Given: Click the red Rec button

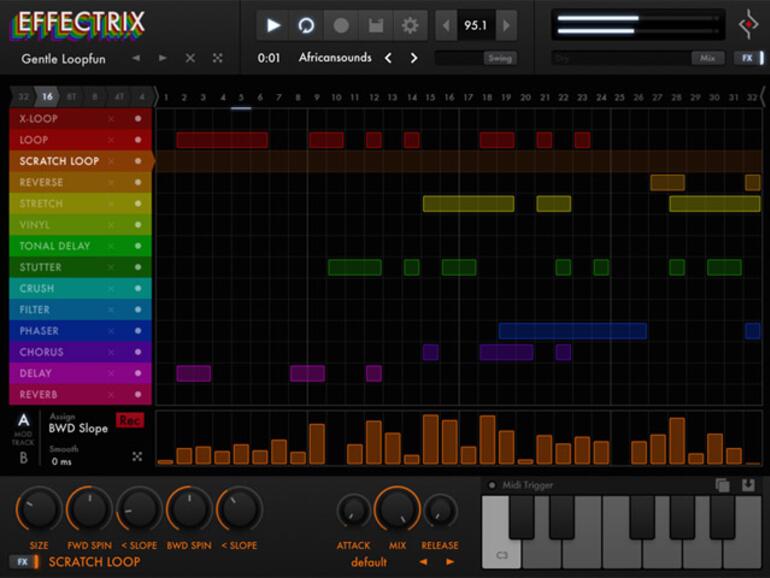Looking at the screenshot, I should pyautogui.click(x=130, y=421).
